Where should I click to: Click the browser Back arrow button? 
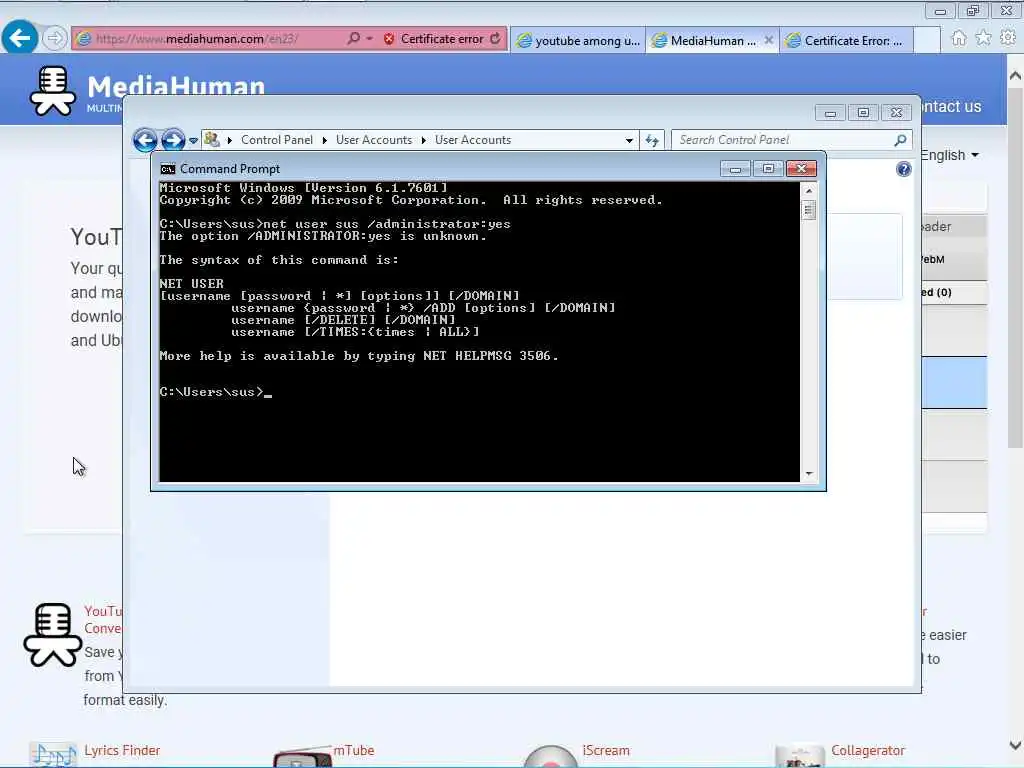pyautogui.click(x=19, y=38)
